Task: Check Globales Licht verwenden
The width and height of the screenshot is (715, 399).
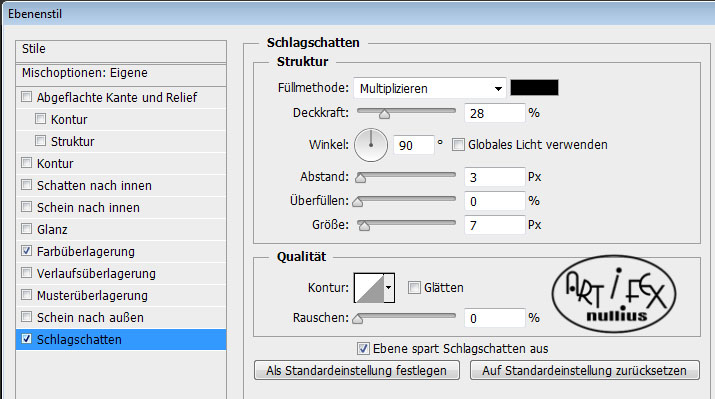Action: pyautogui.click(x=458, y=145)
